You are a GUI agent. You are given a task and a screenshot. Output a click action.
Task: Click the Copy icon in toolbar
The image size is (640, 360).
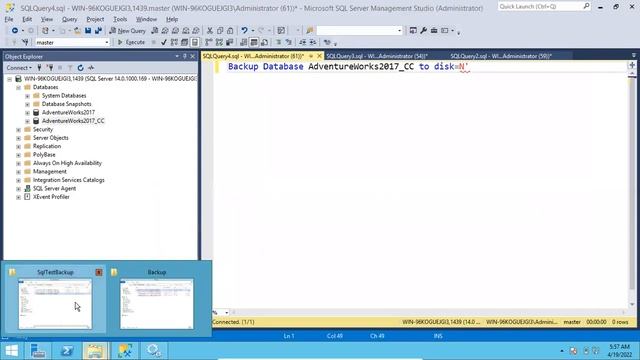[220, 31]
